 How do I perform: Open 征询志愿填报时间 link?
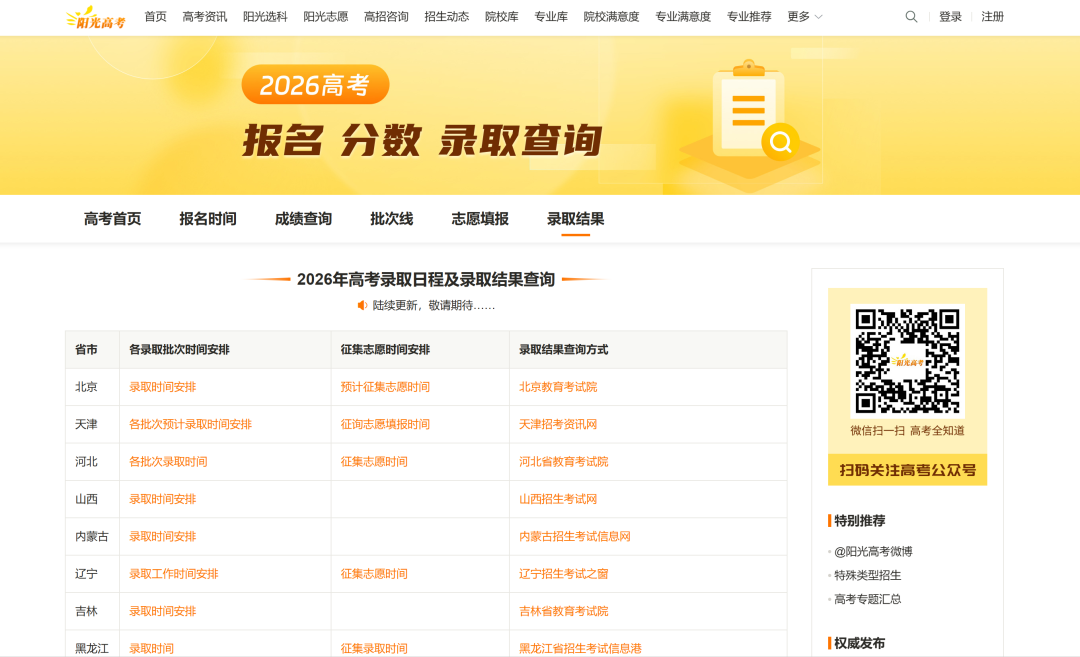[x=385, y=424]
